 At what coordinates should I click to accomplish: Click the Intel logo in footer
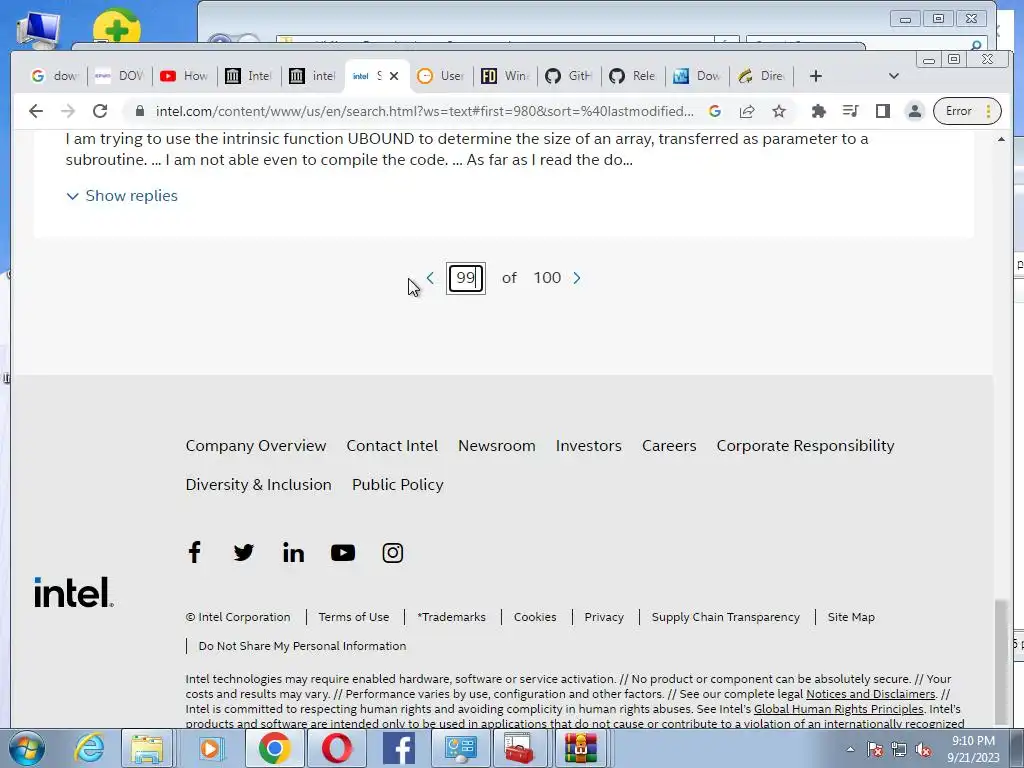click(74, 592)
